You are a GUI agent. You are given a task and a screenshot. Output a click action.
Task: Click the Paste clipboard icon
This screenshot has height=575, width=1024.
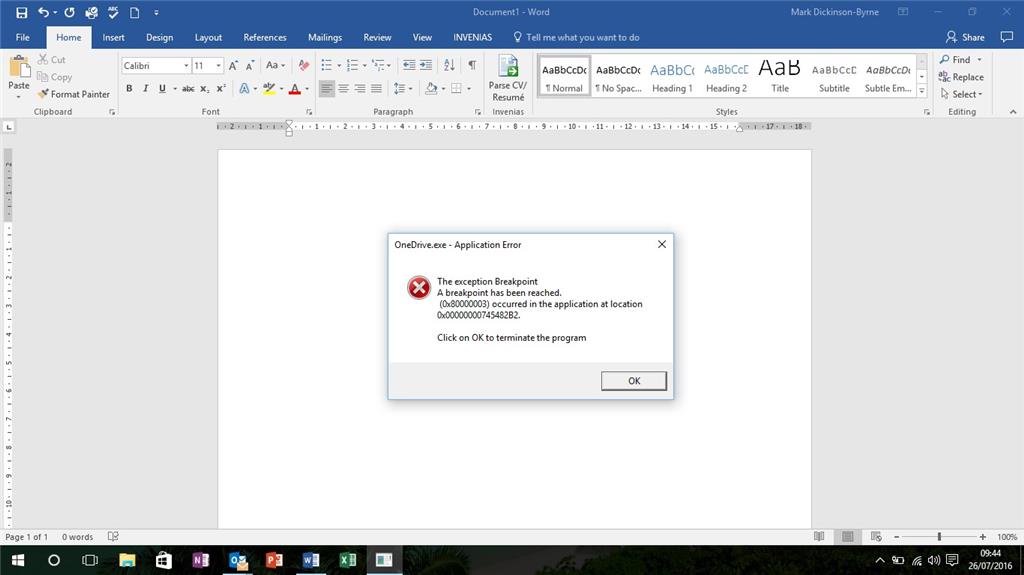[x=19, y=67]
